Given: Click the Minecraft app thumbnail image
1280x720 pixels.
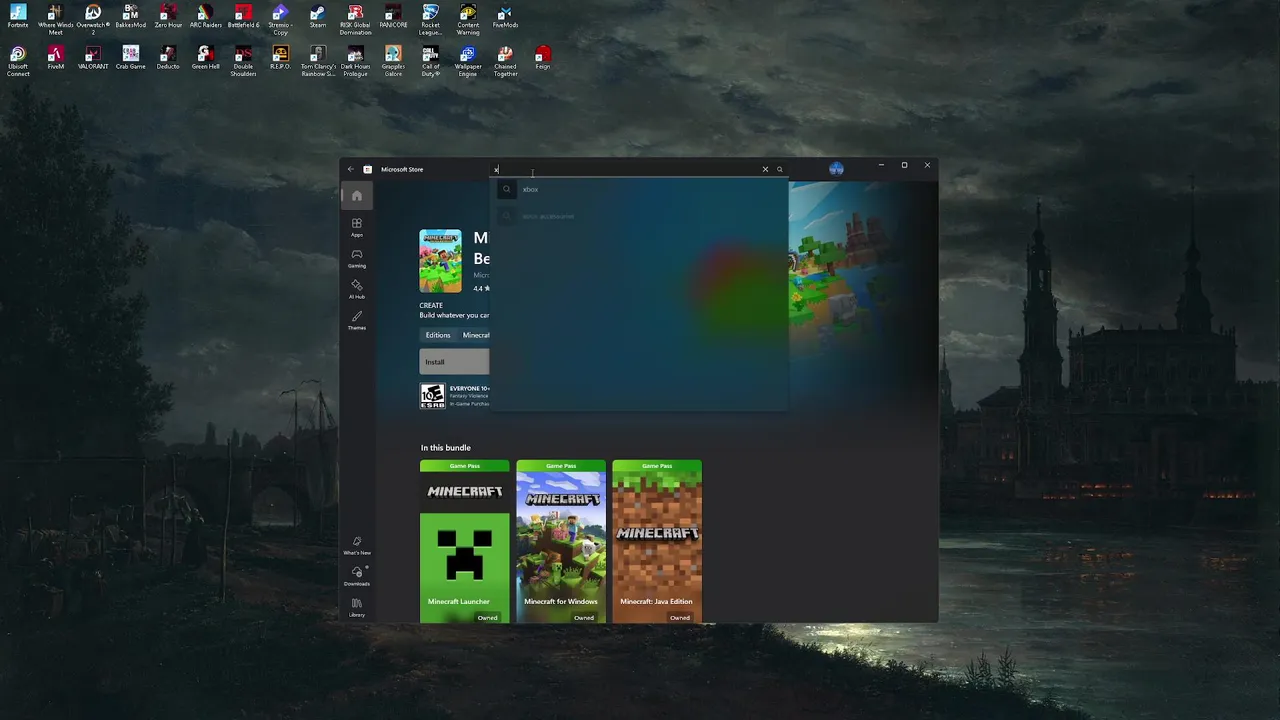Looking at the screenshot, I should tap(441, 261).
